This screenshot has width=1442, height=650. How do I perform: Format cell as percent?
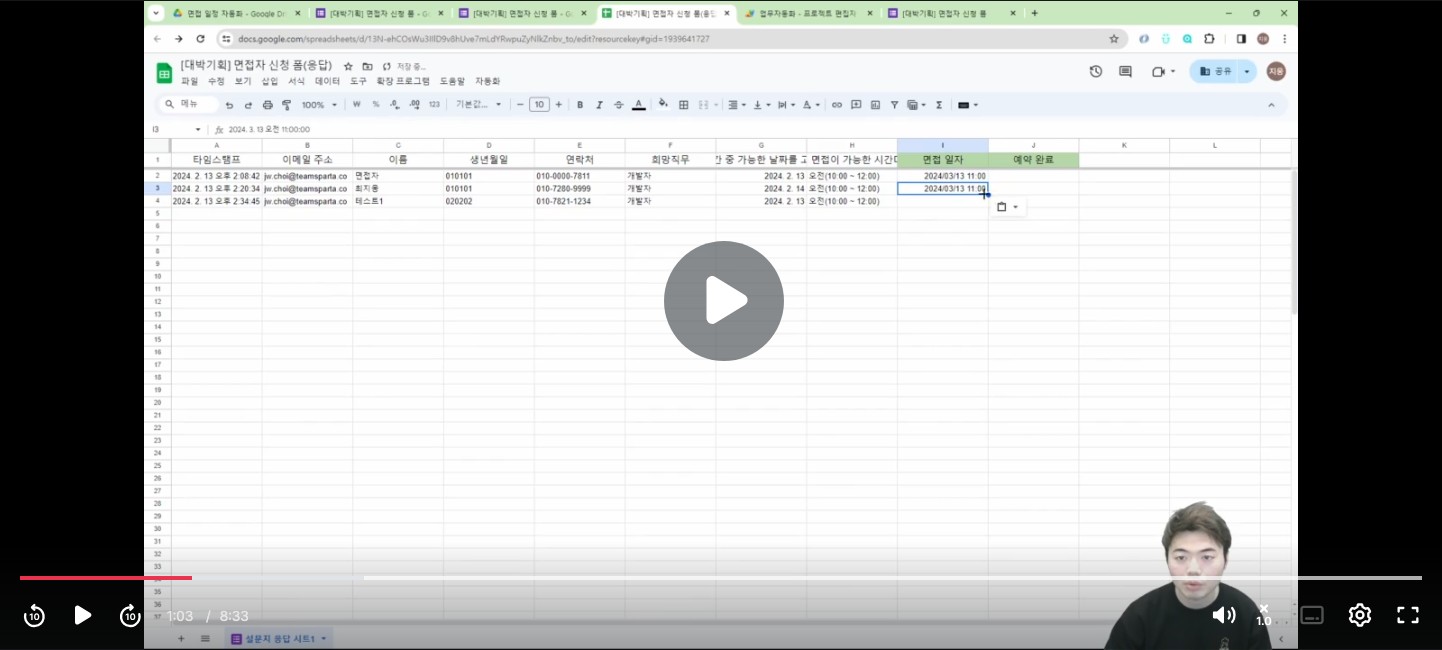tap(376, 105)
